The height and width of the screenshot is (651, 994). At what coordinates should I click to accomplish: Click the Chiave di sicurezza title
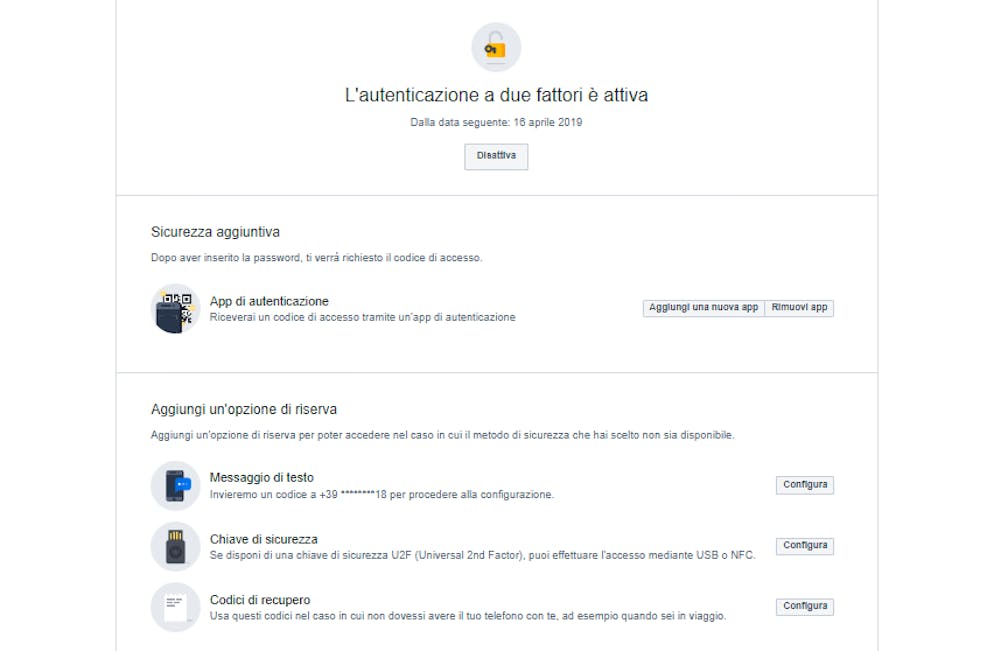(x=264, y=539)
